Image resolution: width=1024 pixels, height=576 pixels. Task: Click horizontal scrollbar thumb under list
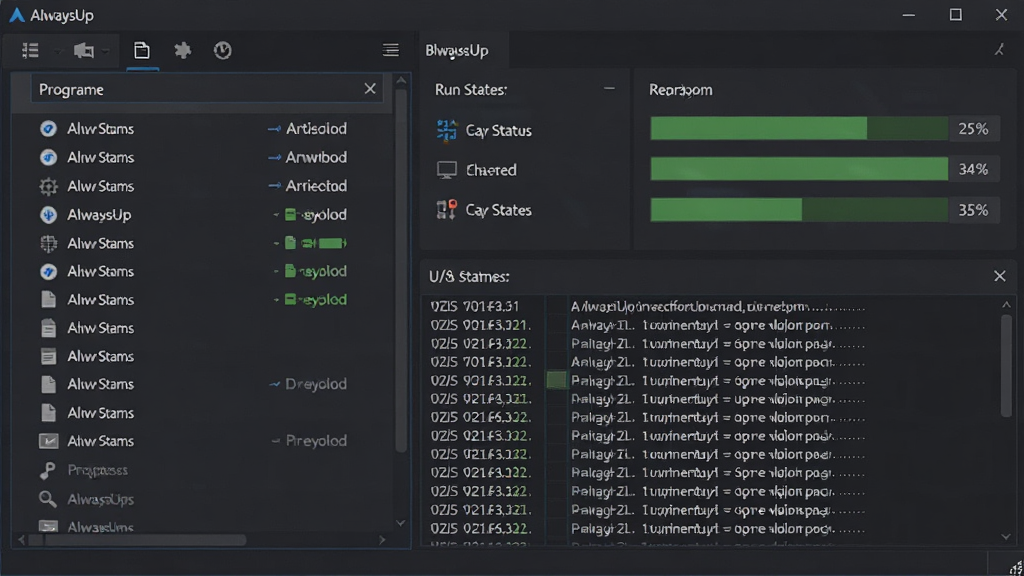pos(138,540)
